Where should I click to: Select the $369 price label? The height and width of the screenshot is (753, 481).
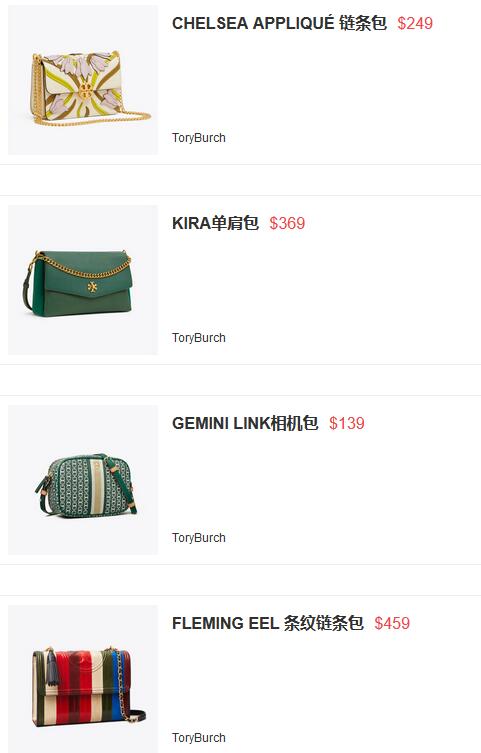pos(287,223)
